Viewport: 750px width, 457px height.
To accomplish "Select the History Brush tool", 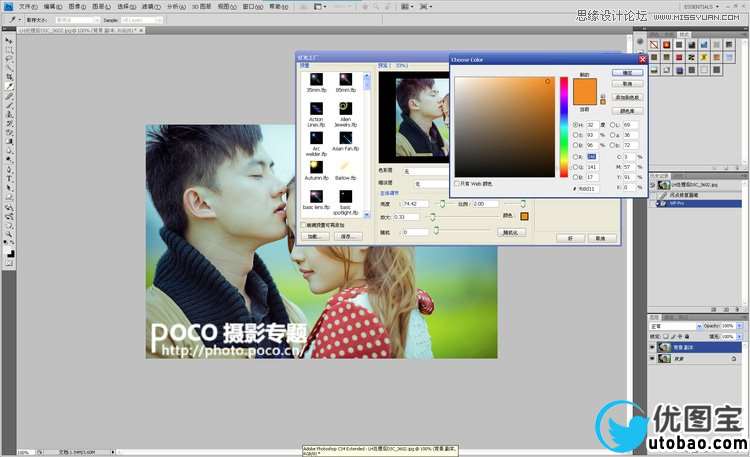I will pyautogui.click(x=9, y=123).
